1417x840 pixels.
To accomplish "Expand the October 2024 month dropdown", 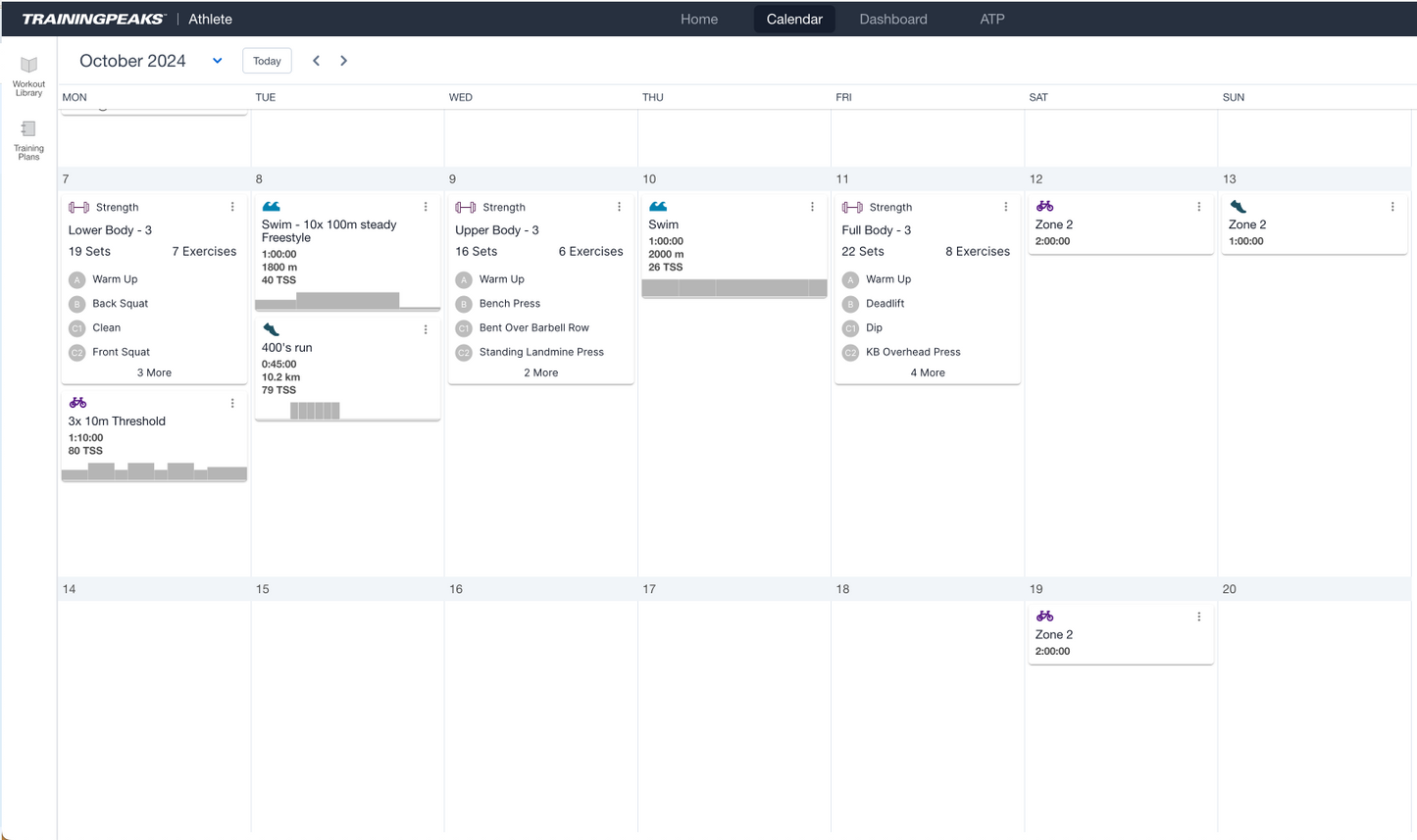I will click(x=217, y=61).
